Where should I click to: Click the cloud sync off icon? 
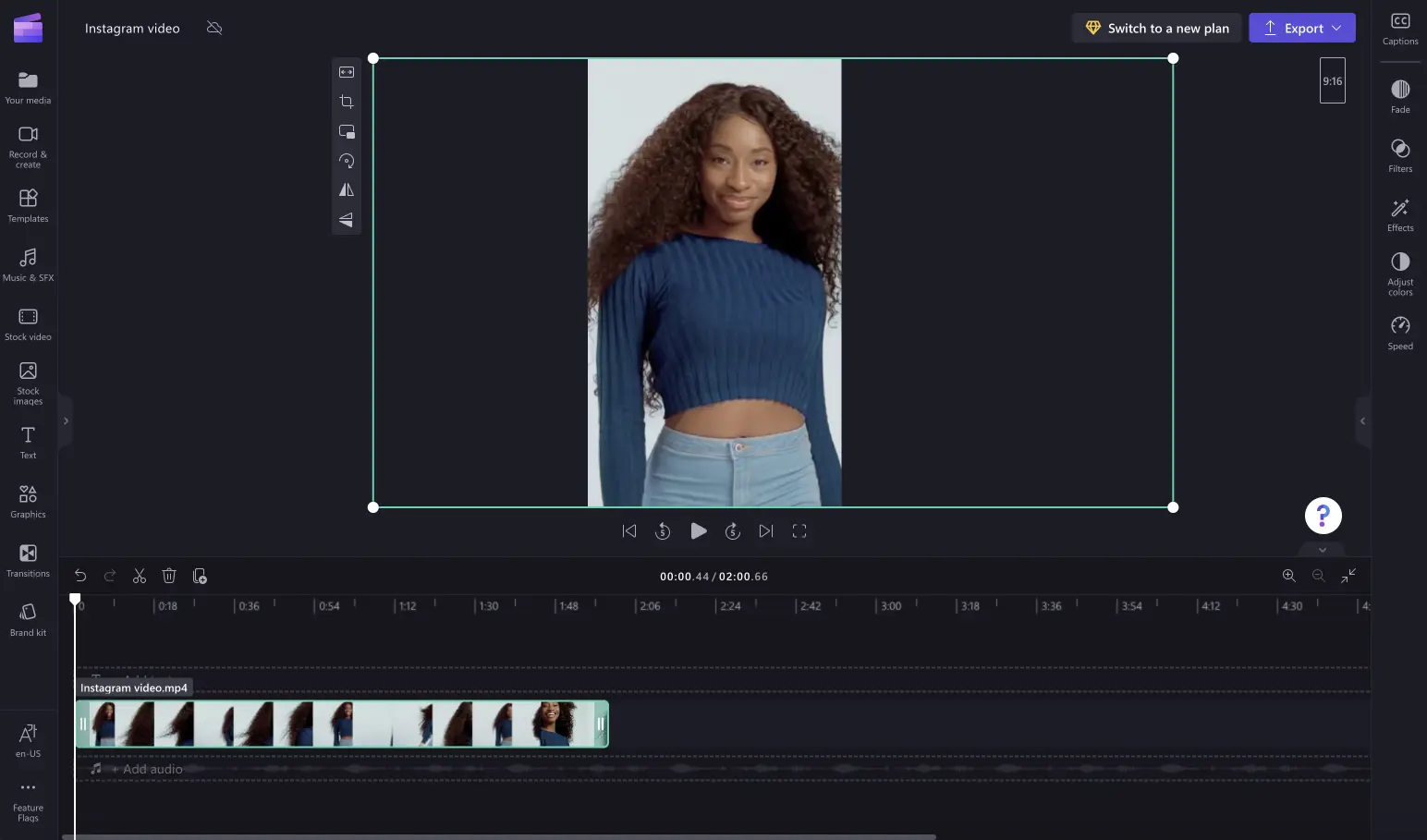214,28
